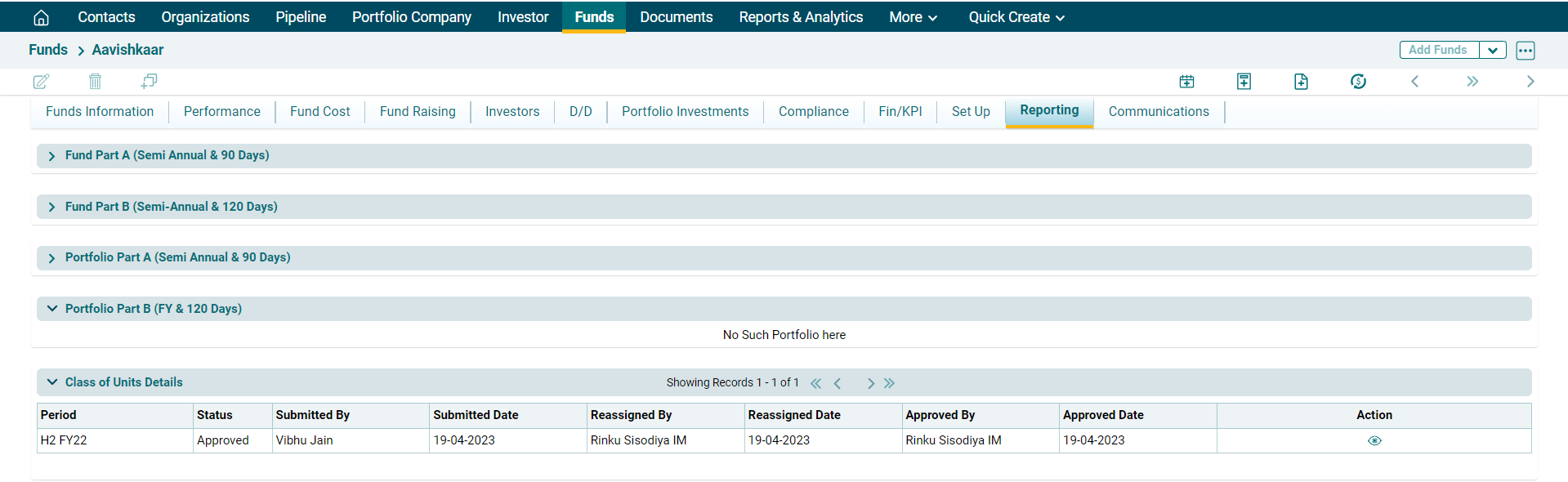Image resolution: width=1568 pixels, height=482 pixels.
Task: Open Portfolio Company in top navigation
Action: coord(411,17)
